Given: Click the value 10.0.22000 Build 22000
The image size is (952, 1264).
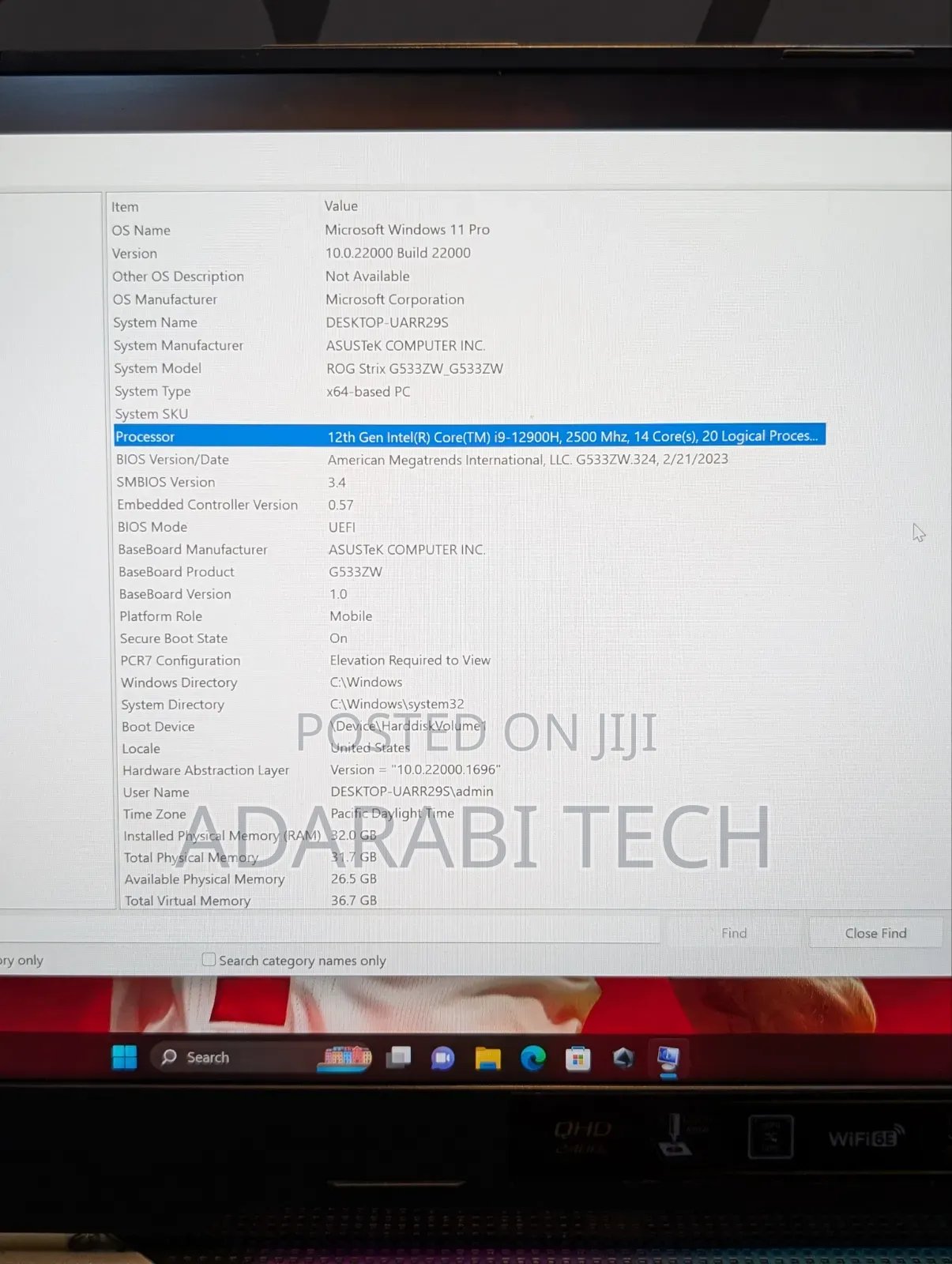Looking at the screenshot, I should pos(397,253).
